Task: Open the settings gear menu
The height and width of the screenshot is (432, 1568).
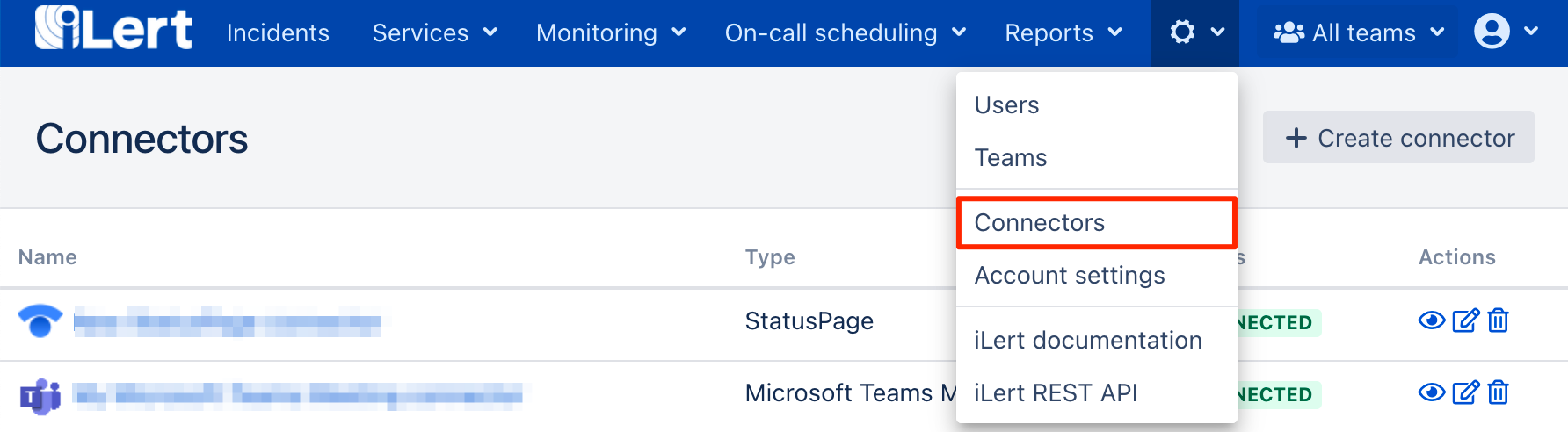Action: pos(1194,33)
